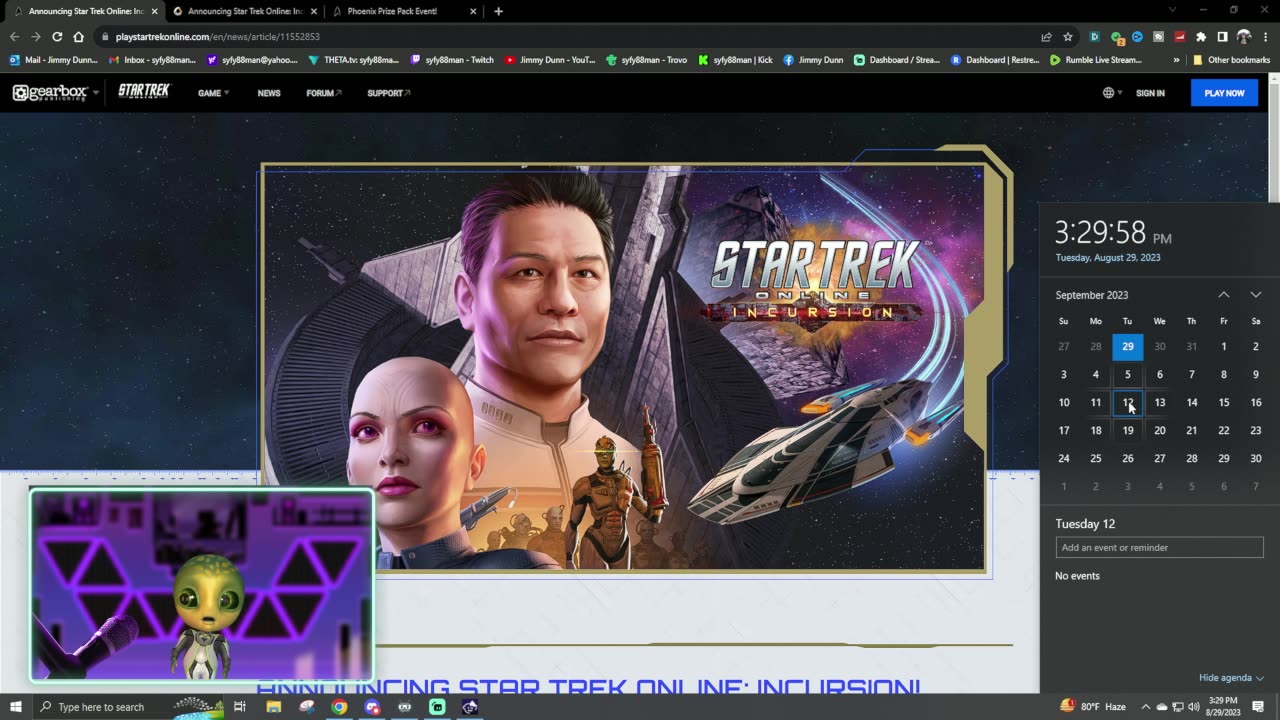Open the FORUM link in site navigation
Image resolution: width=1280 pixels, height=720 pixels.
[x=324, y=93]
